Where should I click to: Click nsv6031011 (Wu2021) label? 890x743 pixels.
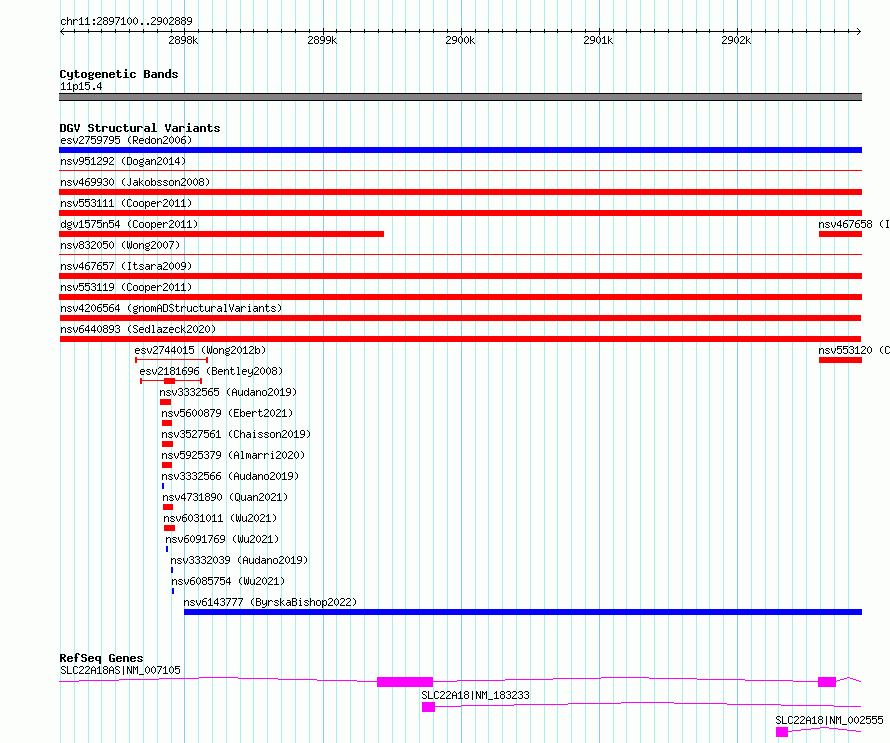(x=220, y=518)
